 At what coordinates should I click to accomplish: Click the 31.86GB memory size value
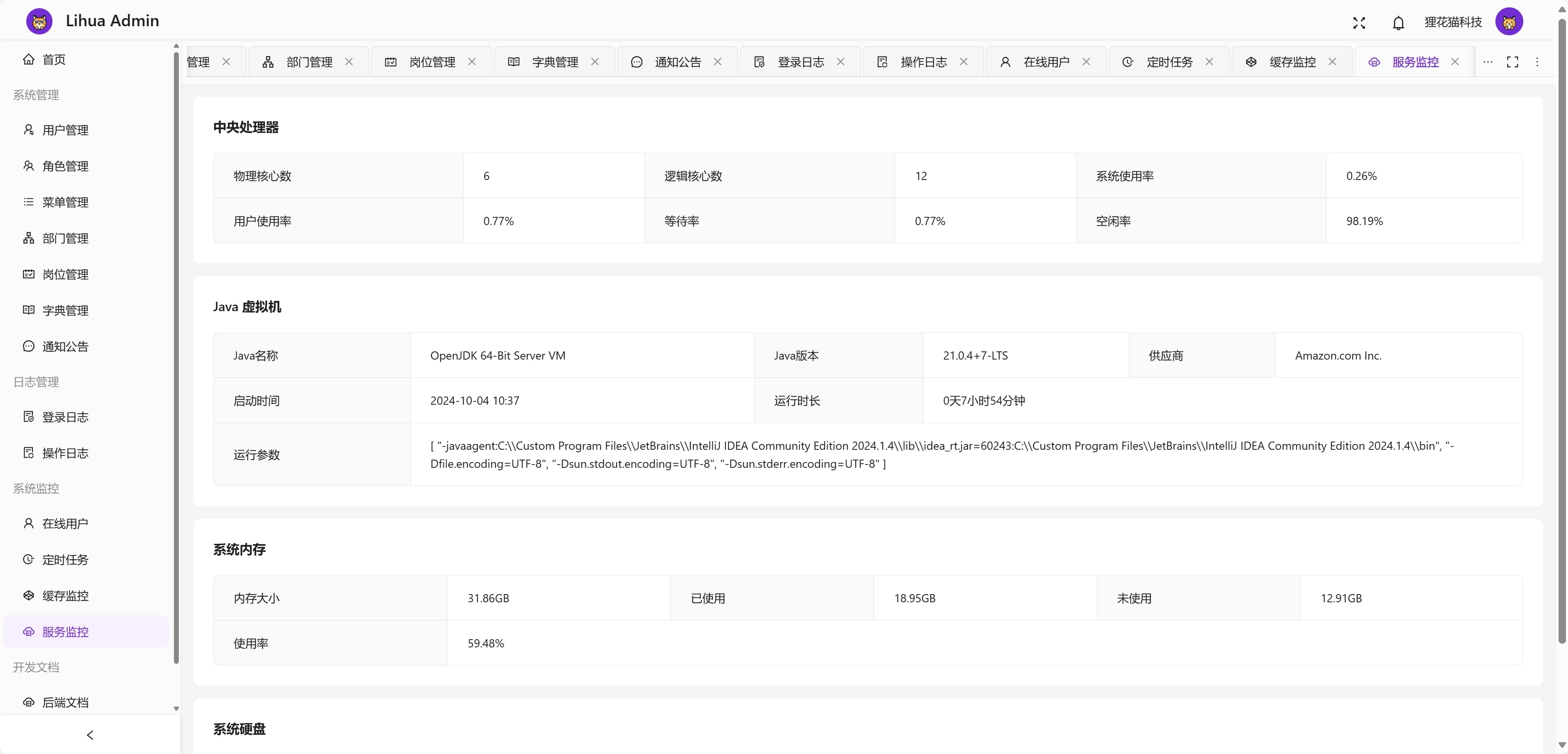pyautogui.click(x=488, y=598)
